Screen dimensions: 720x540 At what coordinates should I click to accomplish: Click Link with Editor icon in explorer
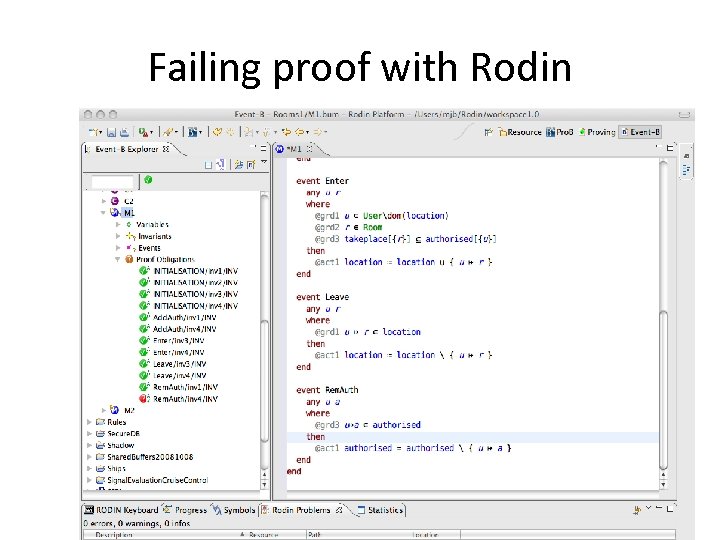[220, 164]
